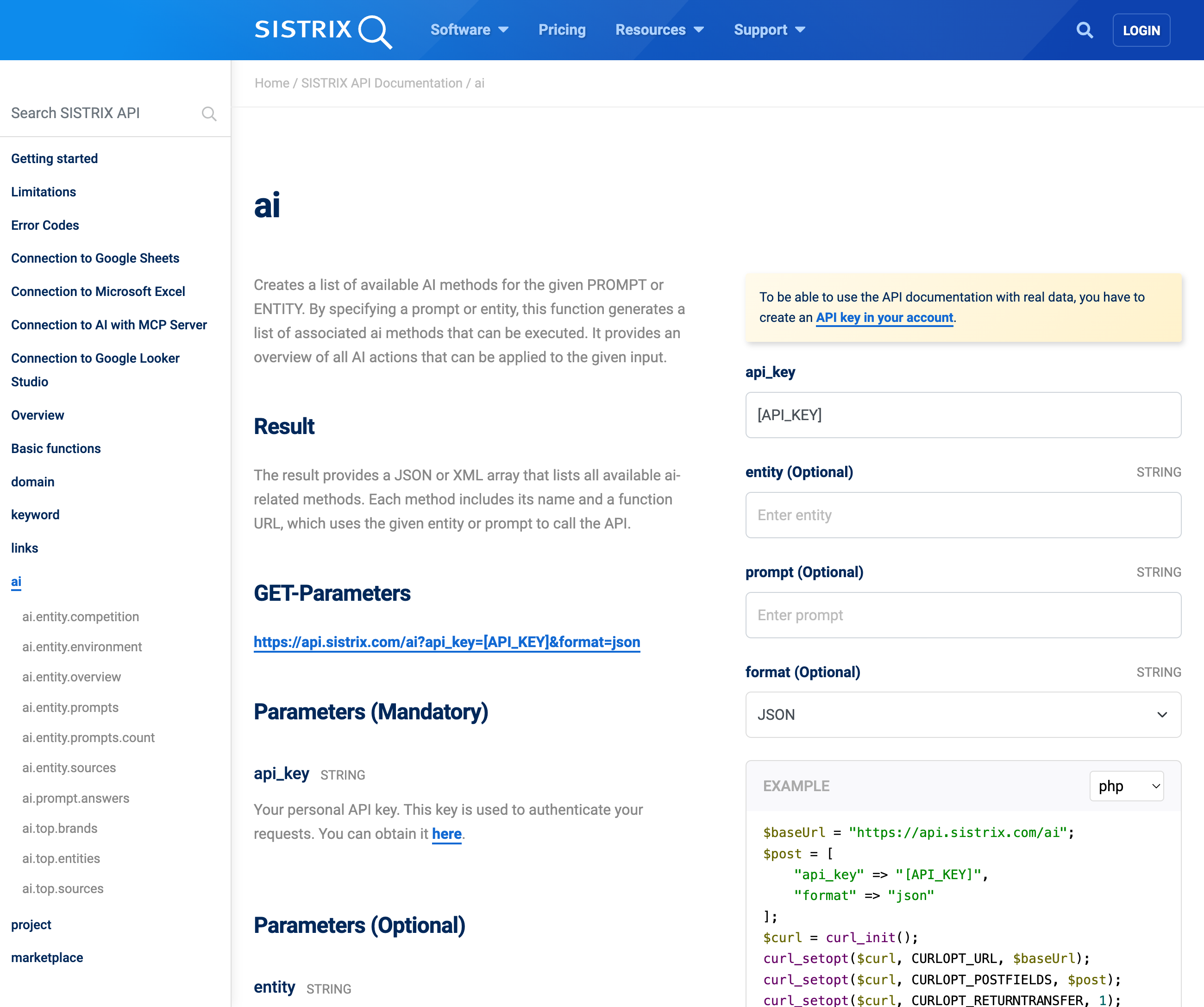Open the 'API key in your account' link
Image resolution: width=1204 pixels, height=1007 pixels.
[884, 317]
